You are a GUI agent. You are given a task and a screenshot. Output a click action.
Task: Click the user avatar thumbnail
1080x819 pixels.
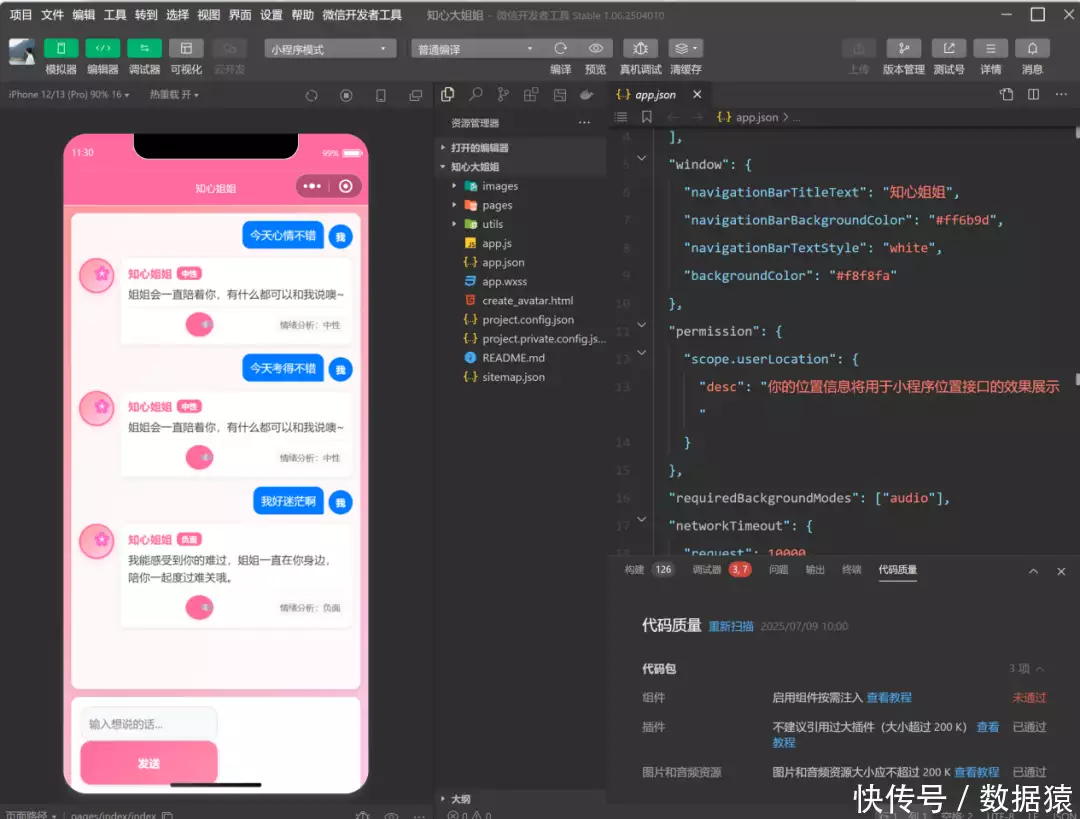pos(22,52)
